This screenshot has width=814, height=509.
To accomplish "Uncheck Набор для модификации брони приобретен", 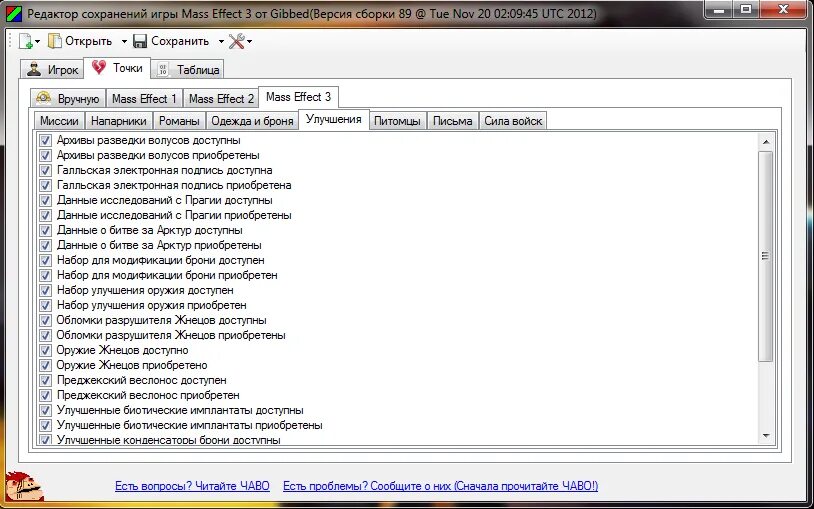I will 46,275.
